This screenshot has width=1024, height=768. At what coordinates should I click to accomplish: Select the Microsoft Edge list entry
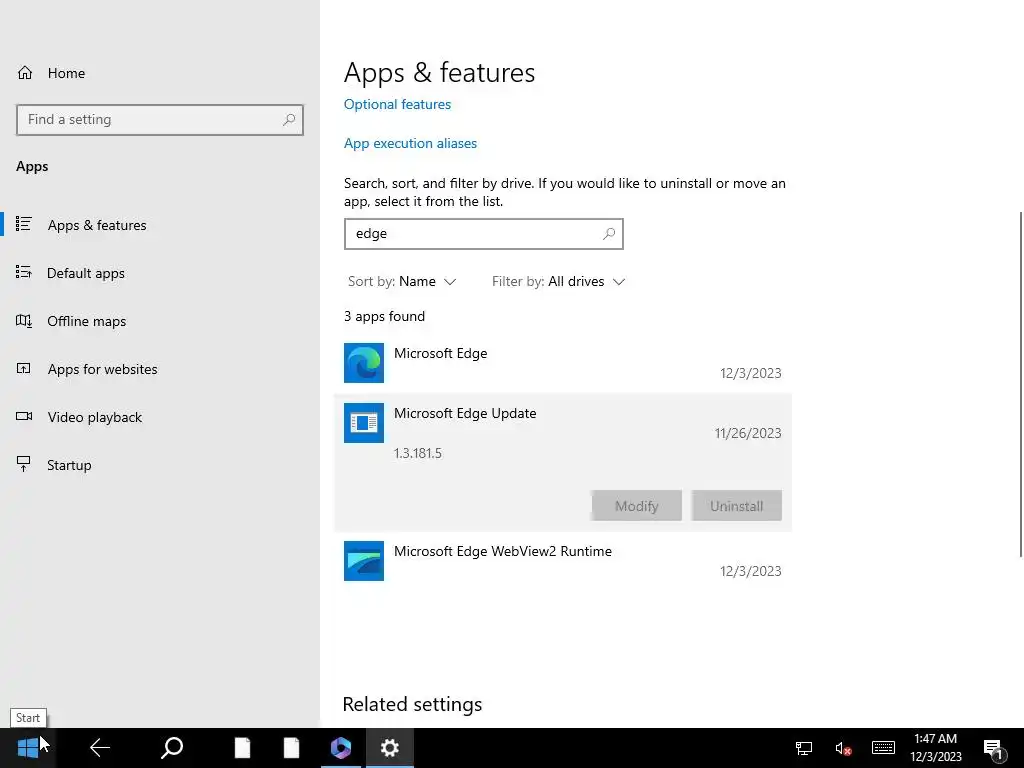click(x=563, y=363)
